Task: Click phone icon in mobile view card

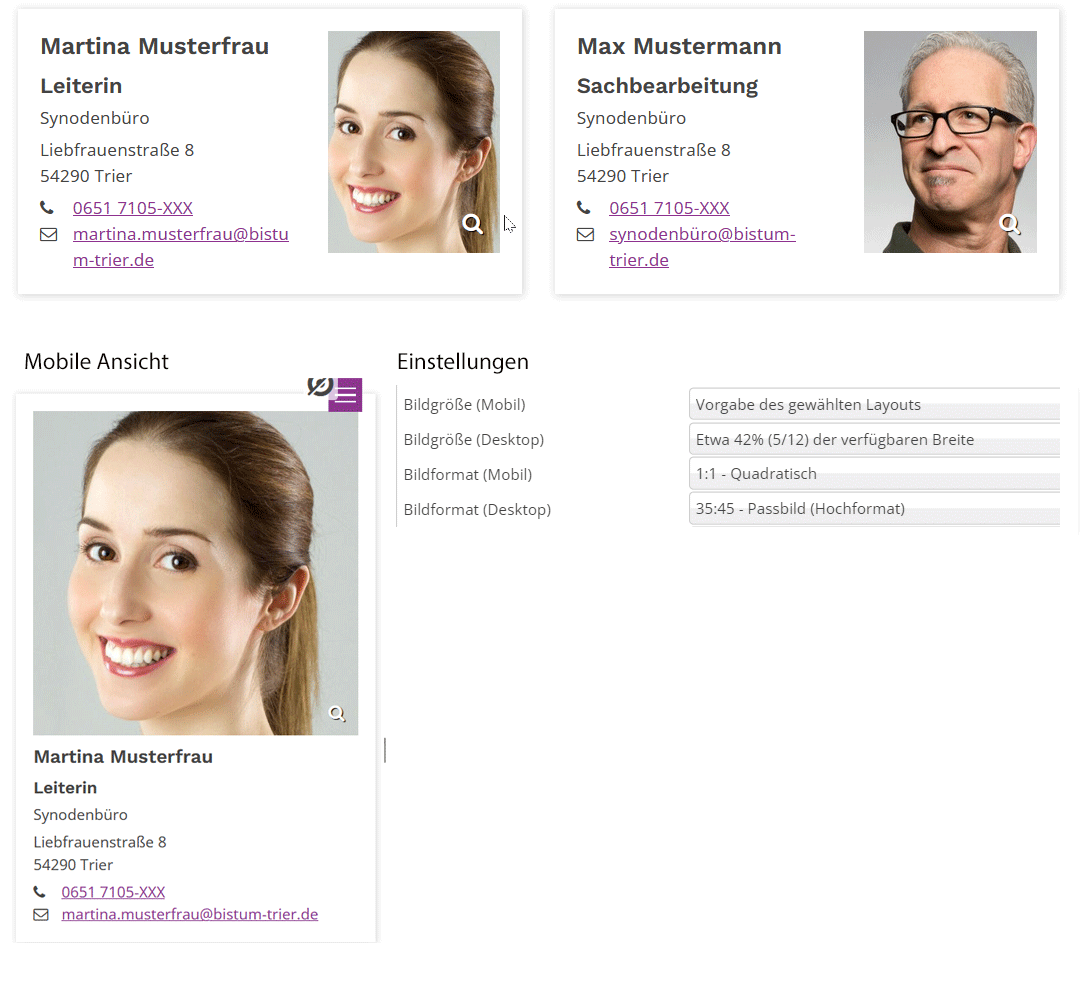Action: tap(40, 892)
